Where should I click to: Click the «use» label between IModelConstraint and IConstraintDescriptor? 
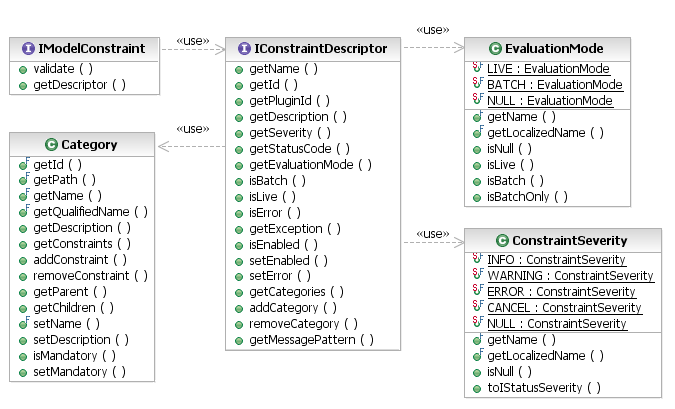pos(193,41)
